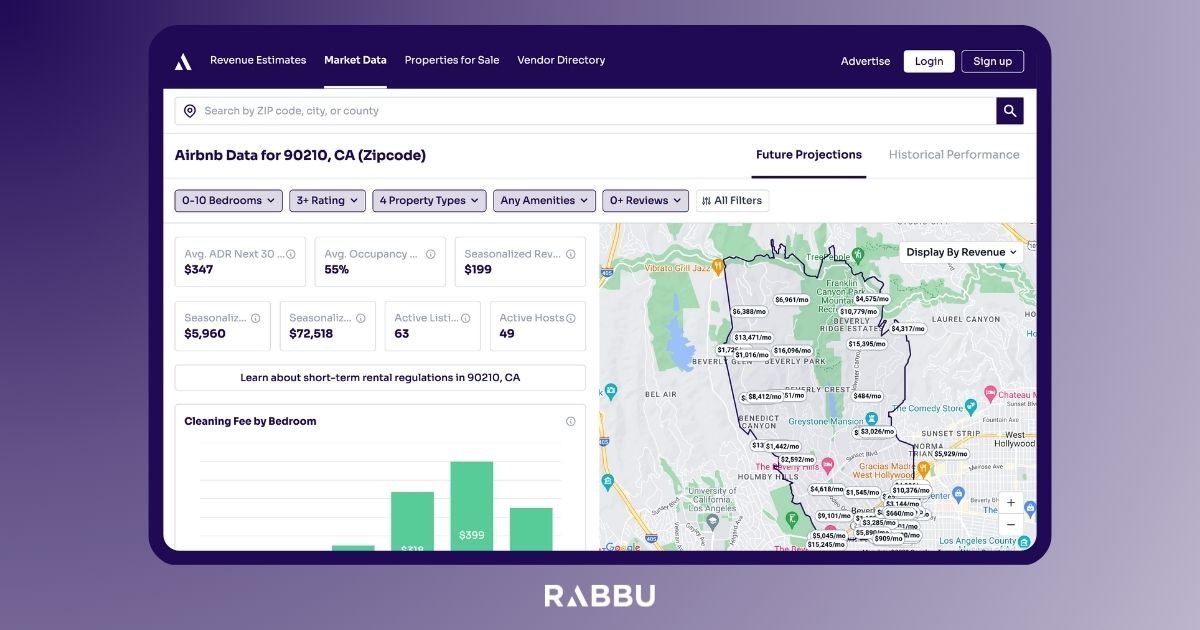The width and height of the screenshot is (1200, 630).
Task: Click info icon on the $72,518 card
Action: [360, 318]
